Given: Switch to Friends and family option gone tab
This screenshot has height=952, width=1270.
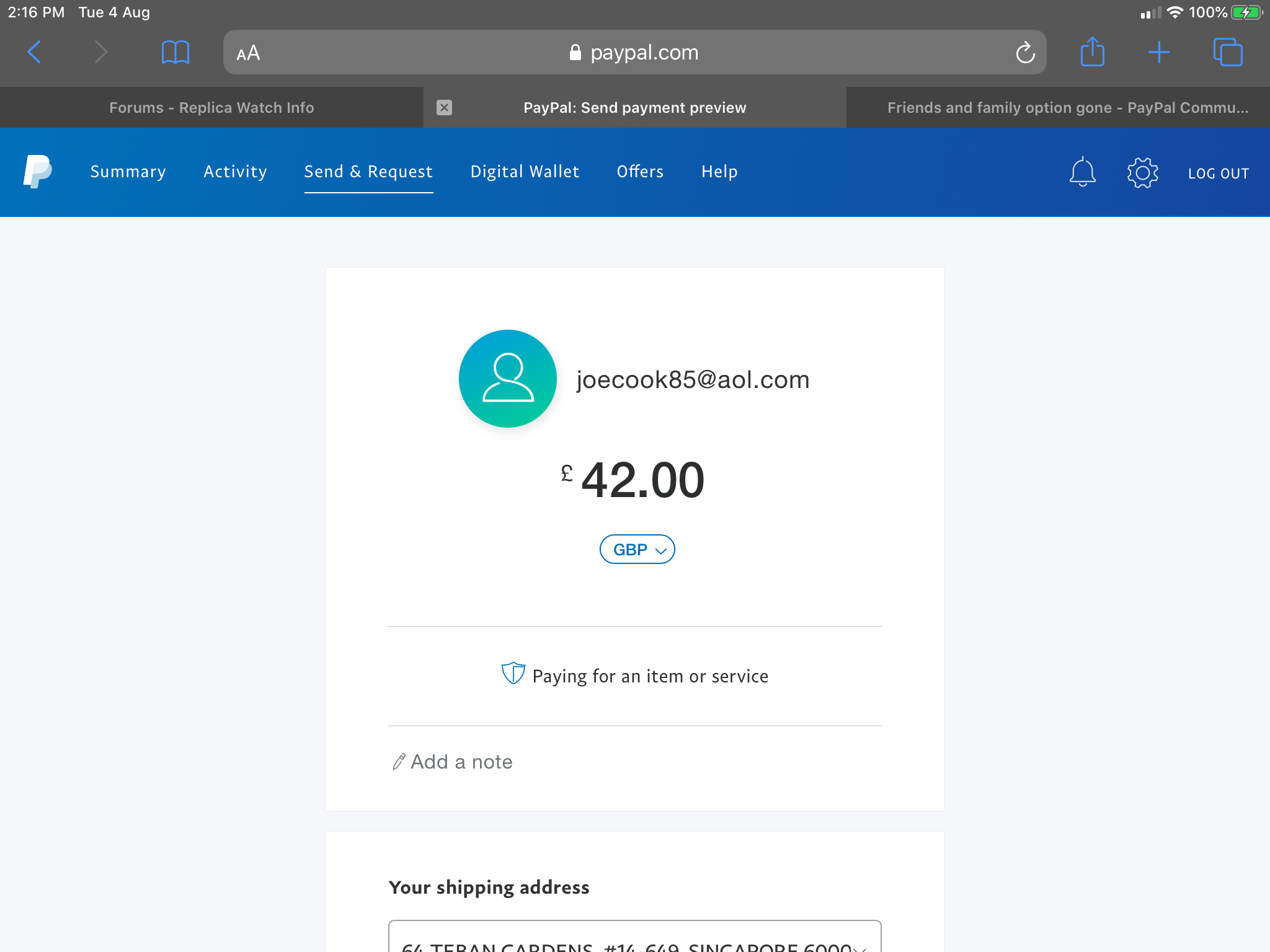Looking at the screenshot, I should (x=1059, y=108).
